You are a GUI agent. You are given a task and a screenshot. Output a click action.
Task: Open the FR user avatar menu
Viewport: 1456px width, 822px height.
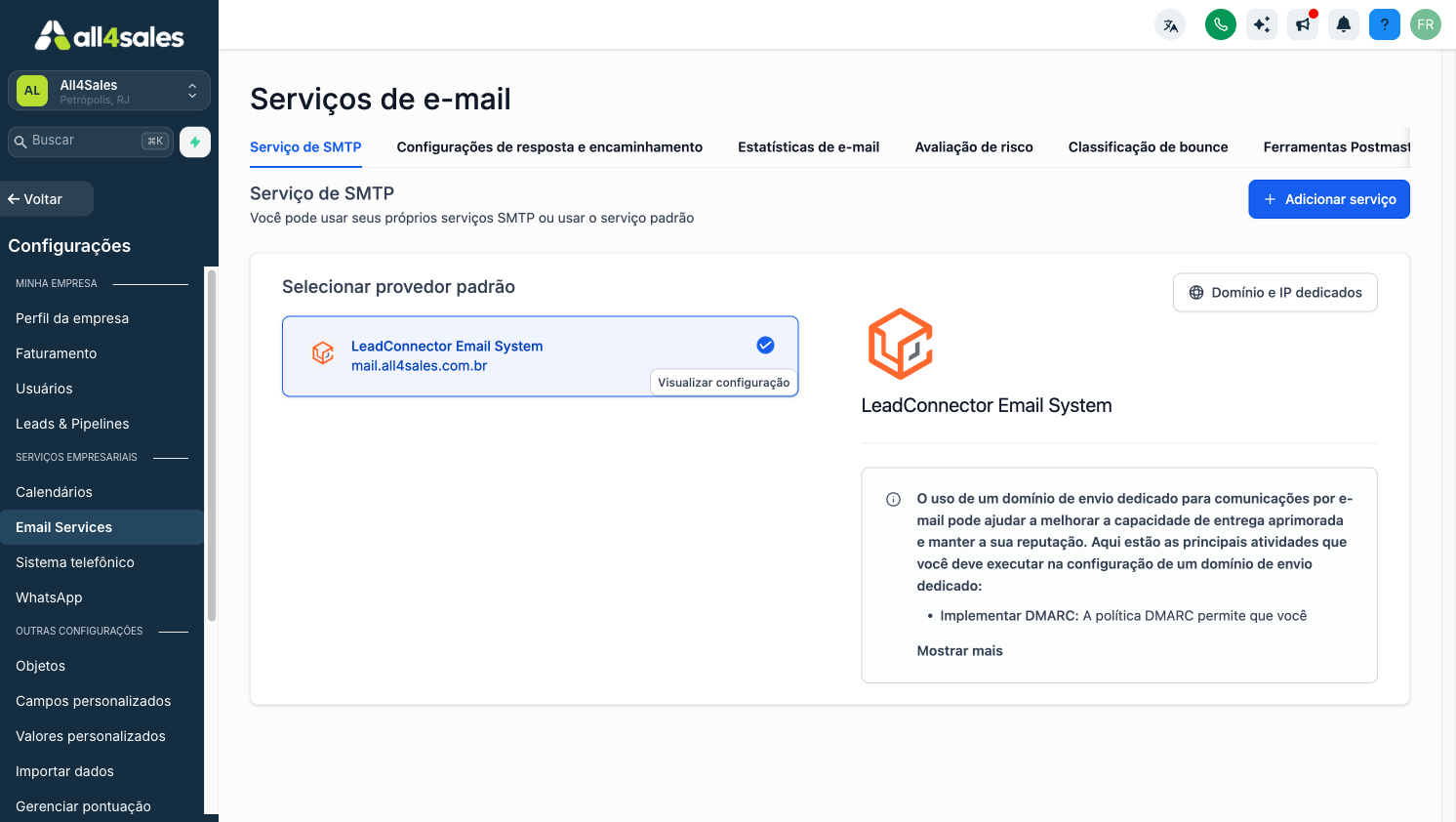pyautogui.click(x=1426, y=24)
